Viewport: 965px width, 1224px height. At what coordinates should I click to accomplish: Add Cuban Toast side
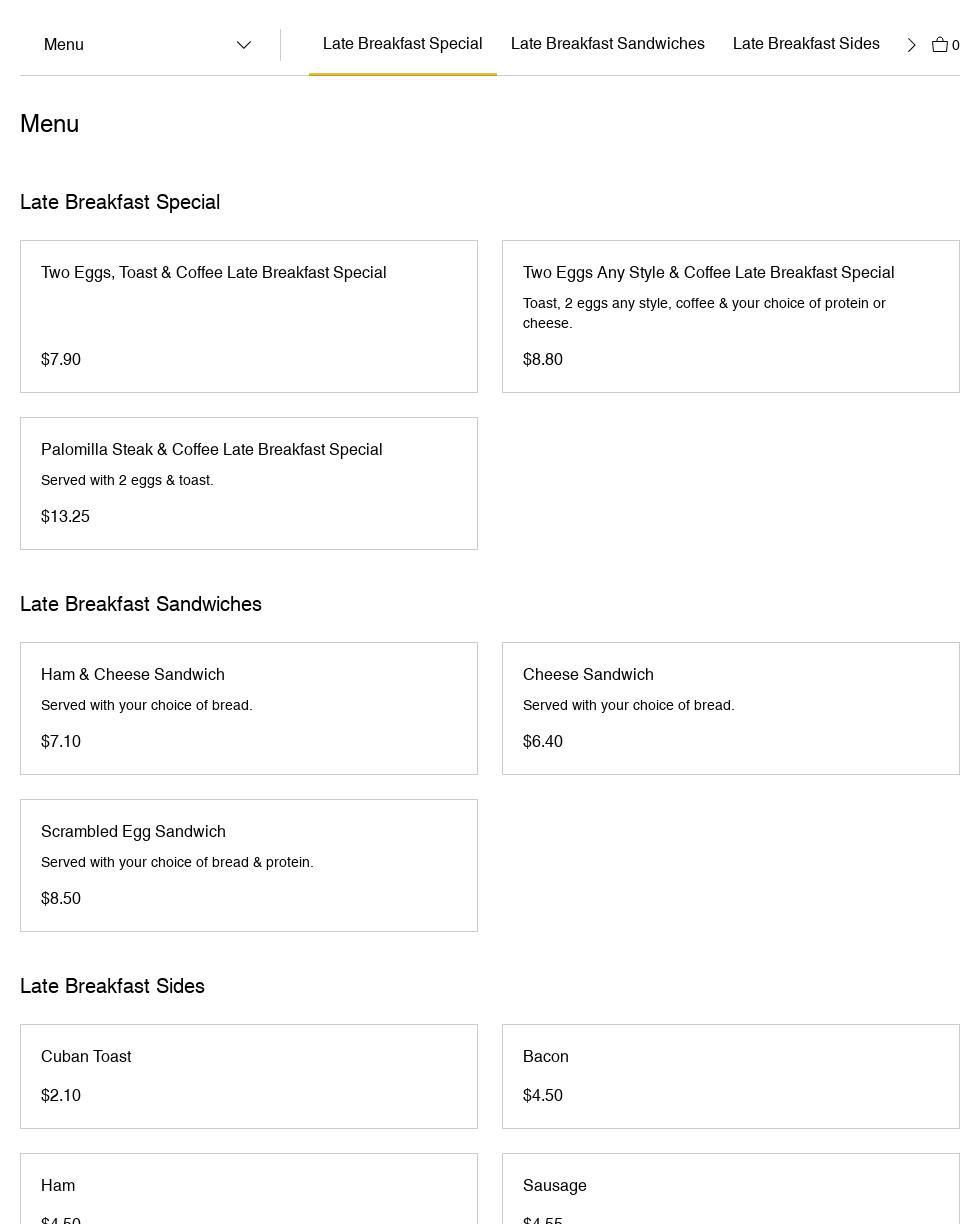point(248,1076)
